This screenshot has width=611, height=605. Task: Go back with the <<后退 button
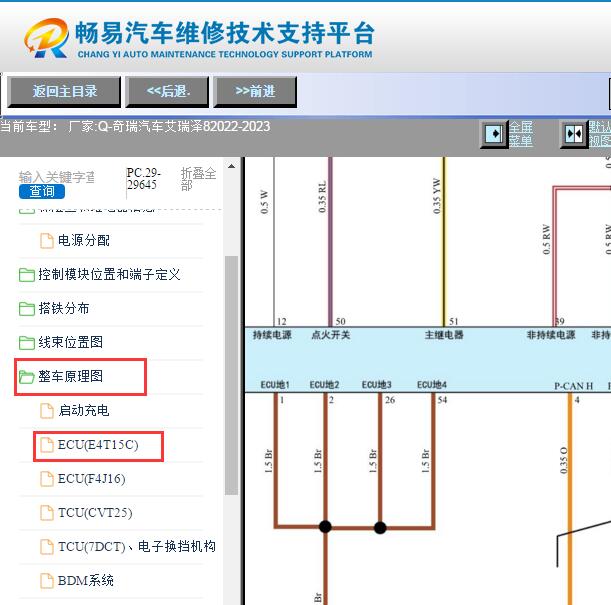(x=167, y=92)
